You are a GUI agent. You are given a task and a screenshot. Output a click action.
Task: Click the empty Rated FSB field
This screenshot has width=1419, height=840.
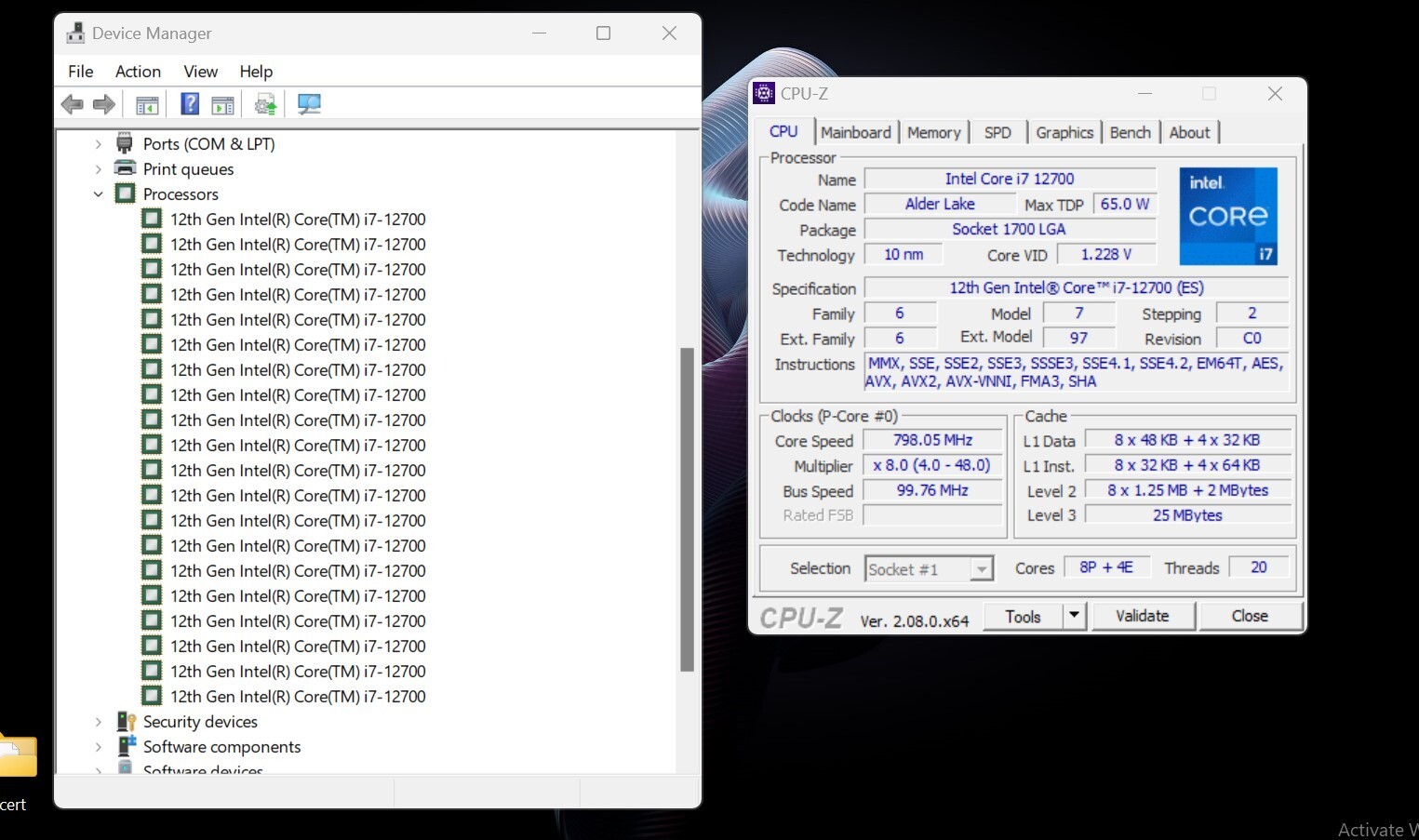pyautogui.click(x=932, y=515)
